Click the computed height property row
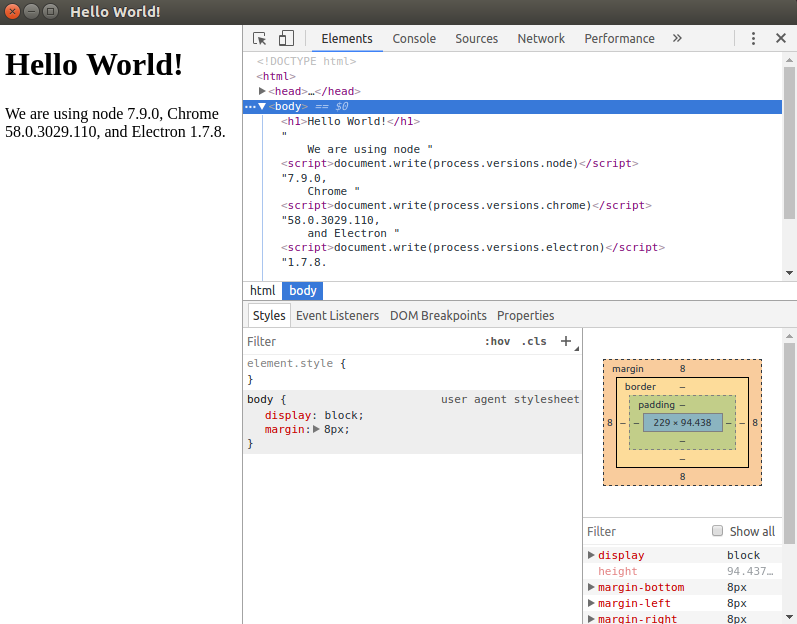This screenshot has height=624, width=797. pos(683,571)
